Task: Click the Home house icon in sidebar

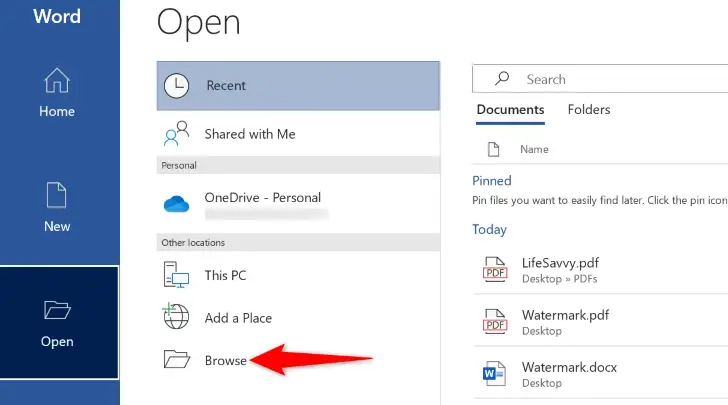Action: point(57,80)
